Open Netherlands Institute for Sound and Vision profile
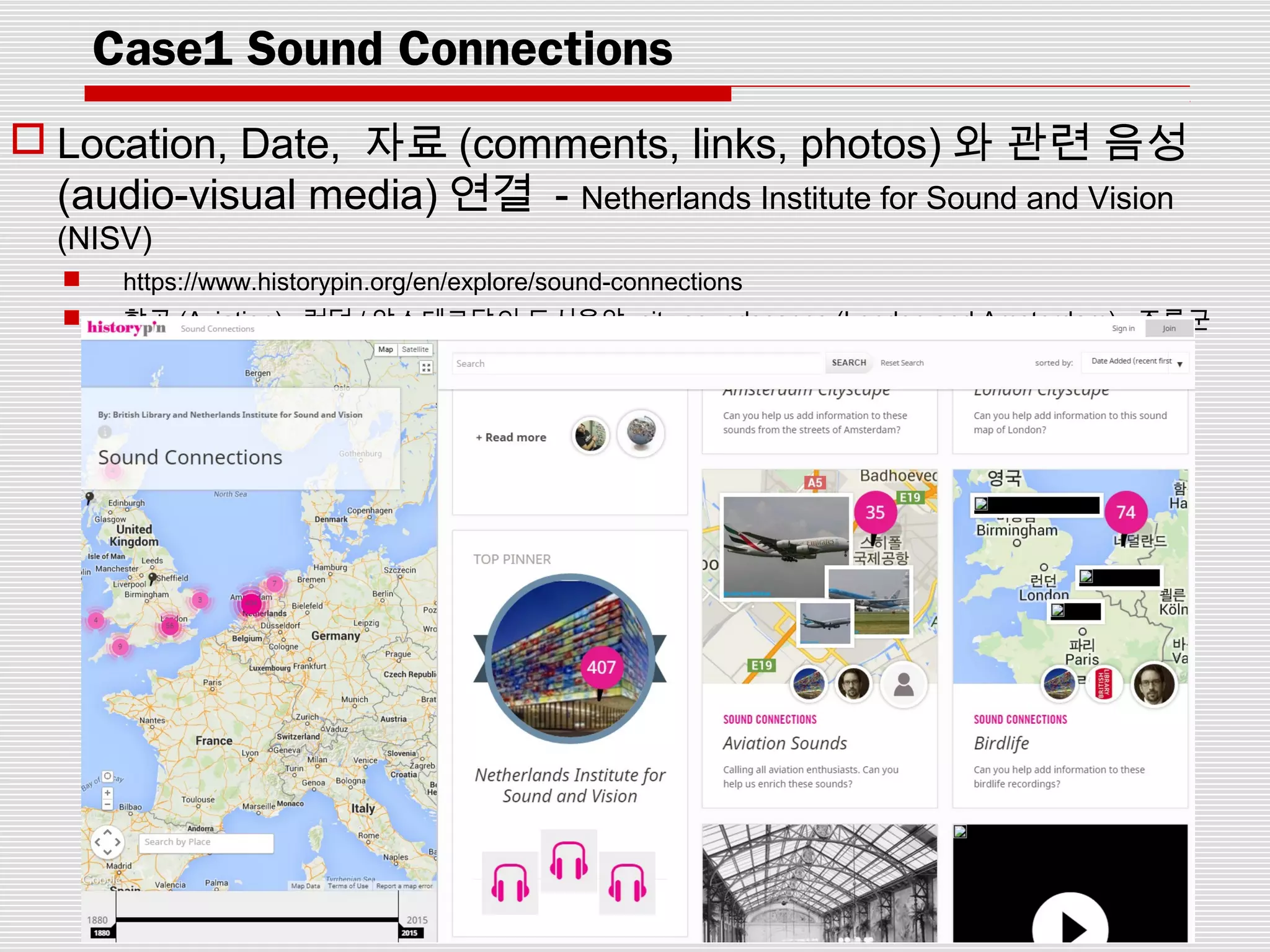This screenshot has width=1270, height=952. tap(570, 785)
